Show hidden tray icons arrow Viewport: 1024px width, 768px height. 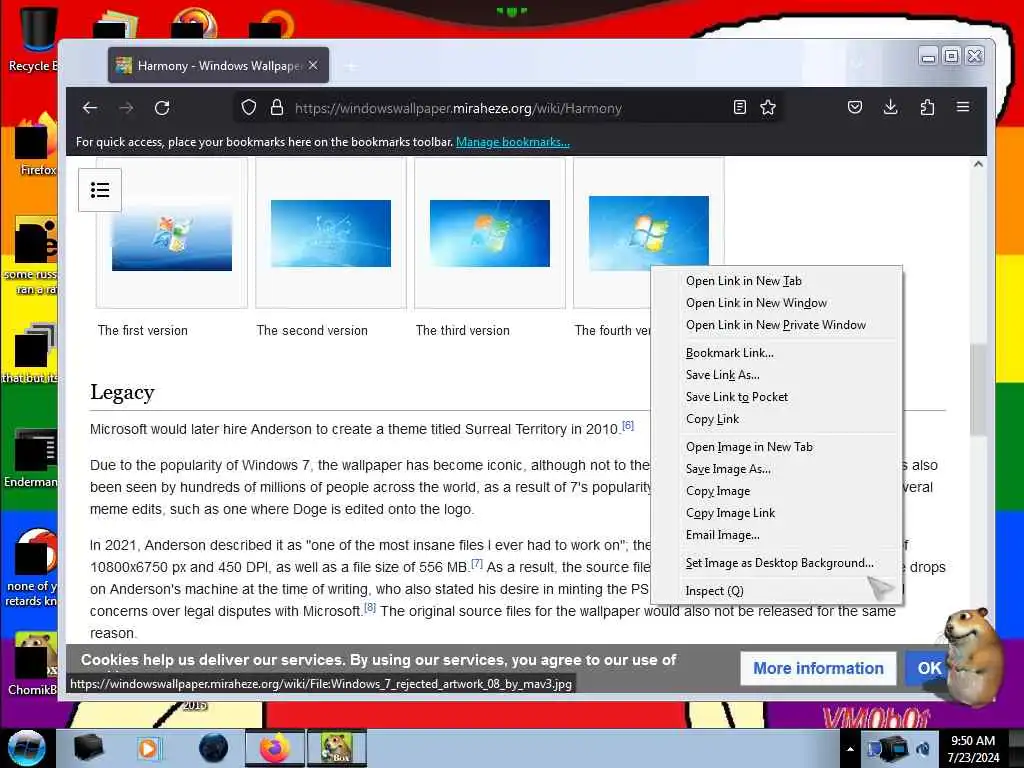pyautogui.click(x=850, y=749)
